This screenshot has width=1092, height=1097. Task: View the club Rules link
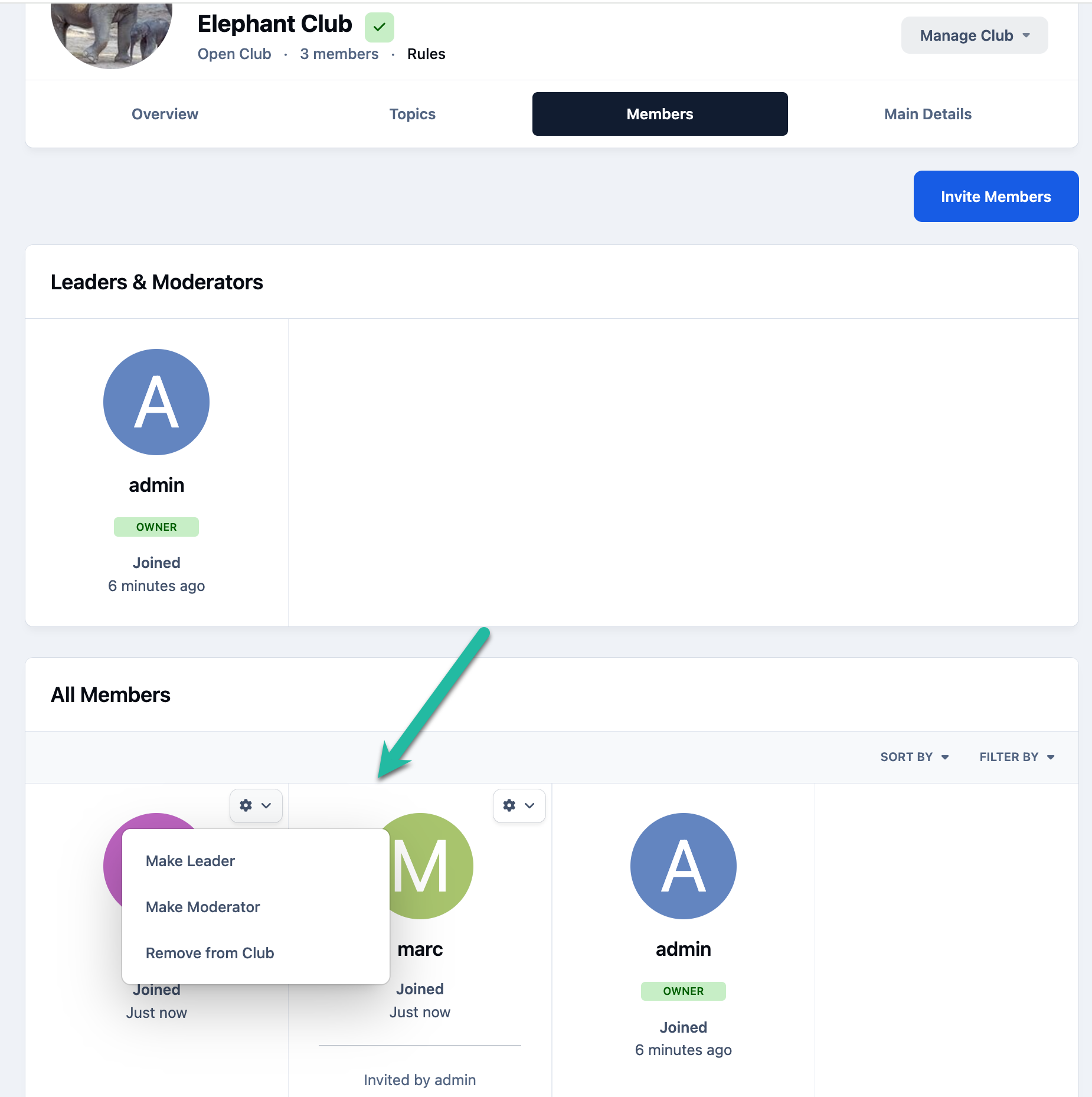tap(426, 54)
